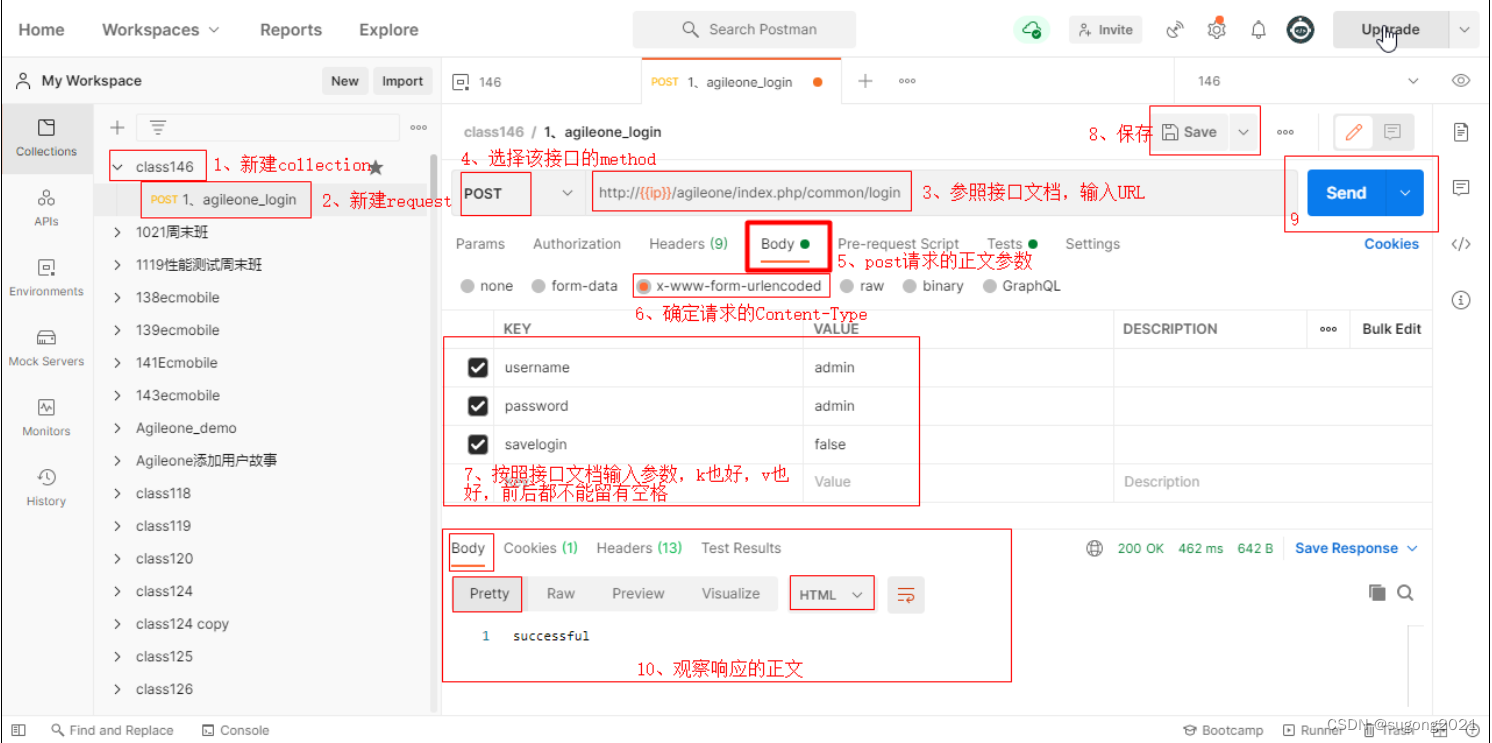This screenshot has width=1492, height=743.
Task: Switch to the Authorization tab
Action: click(x=577, y=244)
